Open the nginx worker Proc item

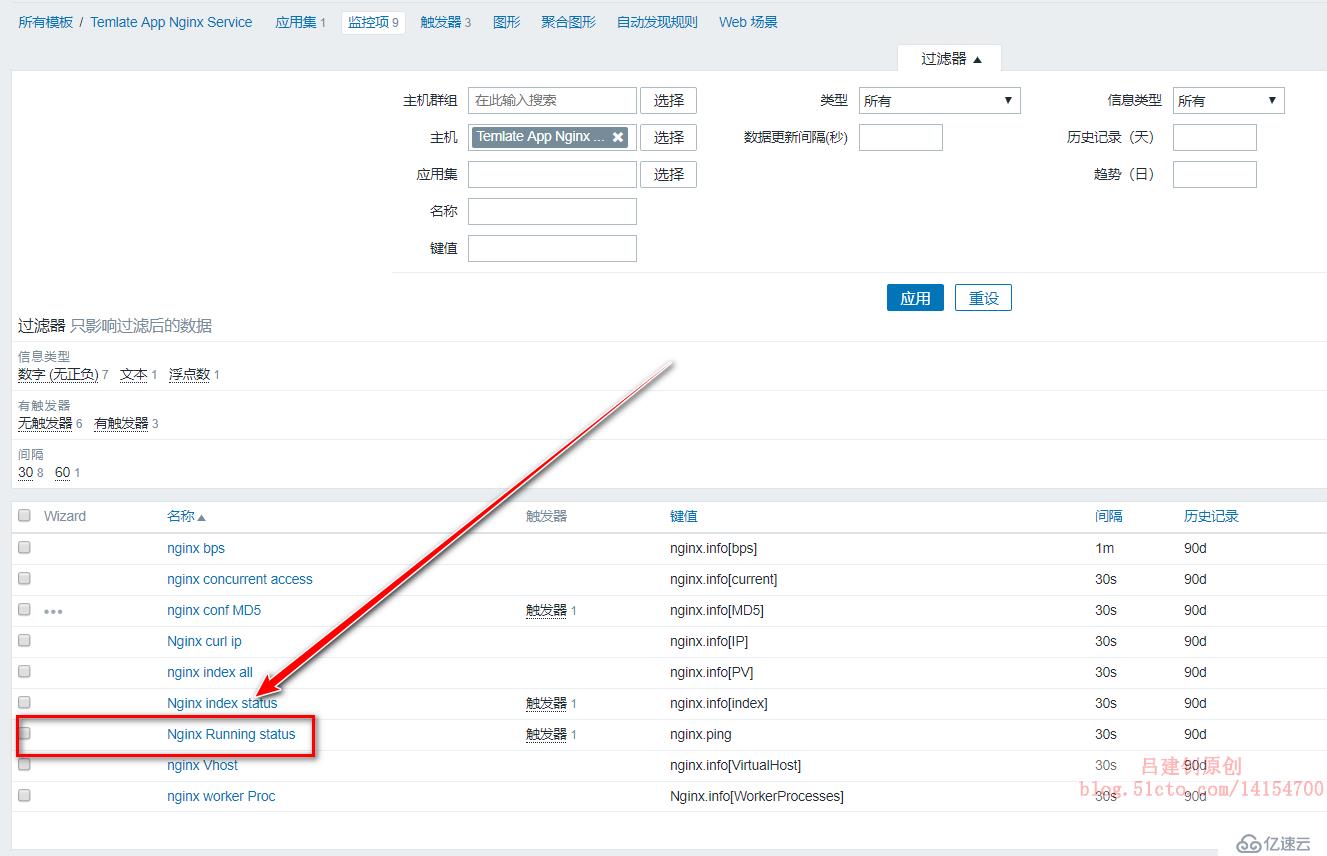[221, 796]
